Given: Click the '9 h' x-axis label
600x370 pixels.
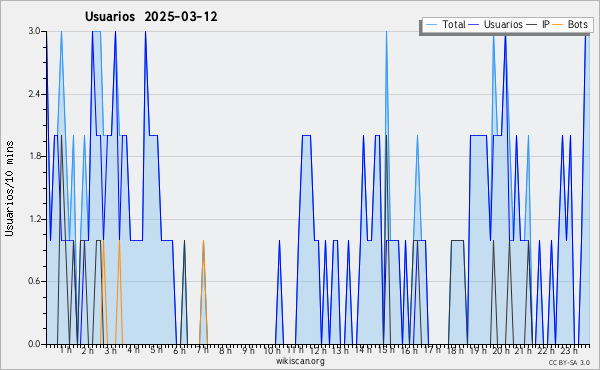Looking at the screenshot, I should (248, 351).
